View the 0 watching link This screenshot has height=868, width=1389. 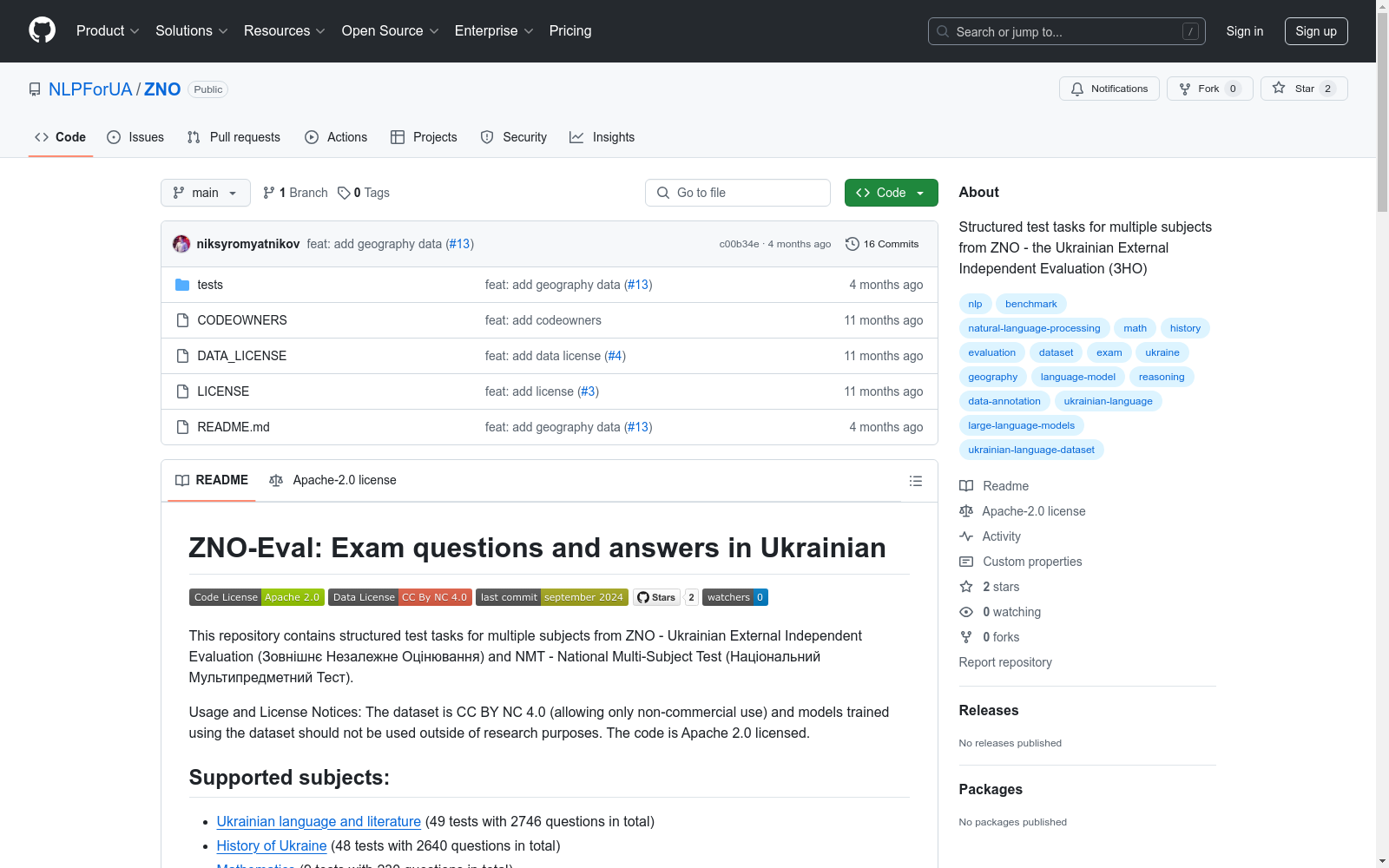click(x=1000, y=612)
